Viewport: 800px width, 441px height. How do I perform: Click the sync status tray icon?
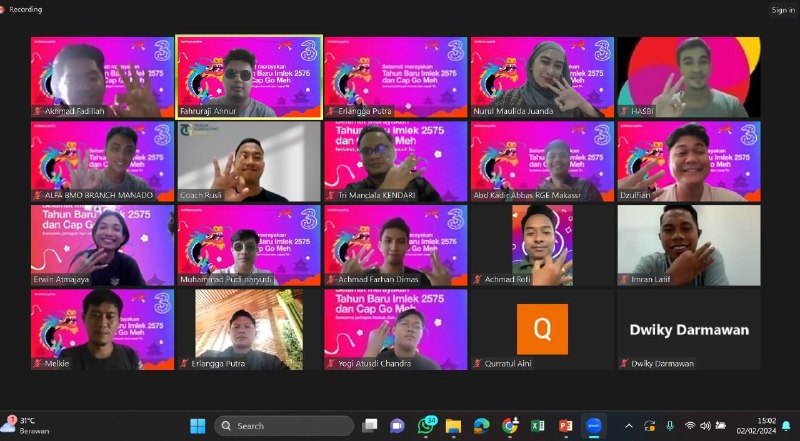point(649,426)
